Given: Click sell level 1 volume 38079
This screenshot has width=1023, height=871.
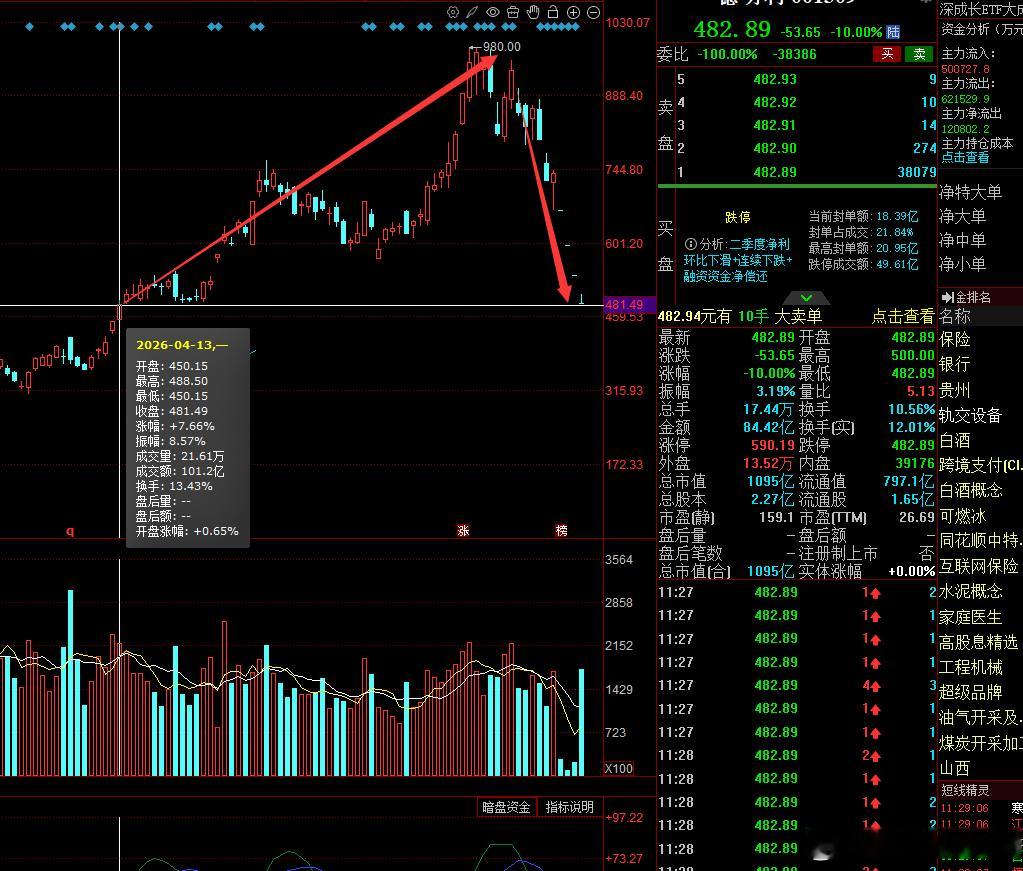Looking at the screenshot, I should click(917, 172).
